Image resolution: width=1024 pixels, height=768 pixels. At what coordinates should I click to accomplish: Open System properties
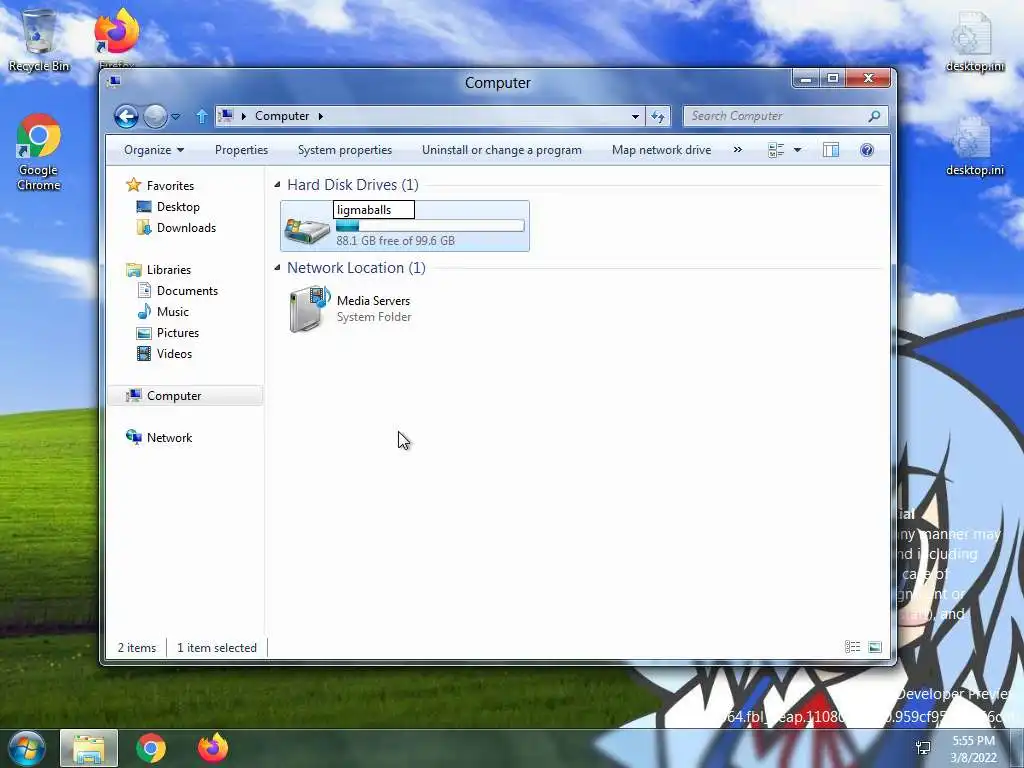tap(345, 150)
